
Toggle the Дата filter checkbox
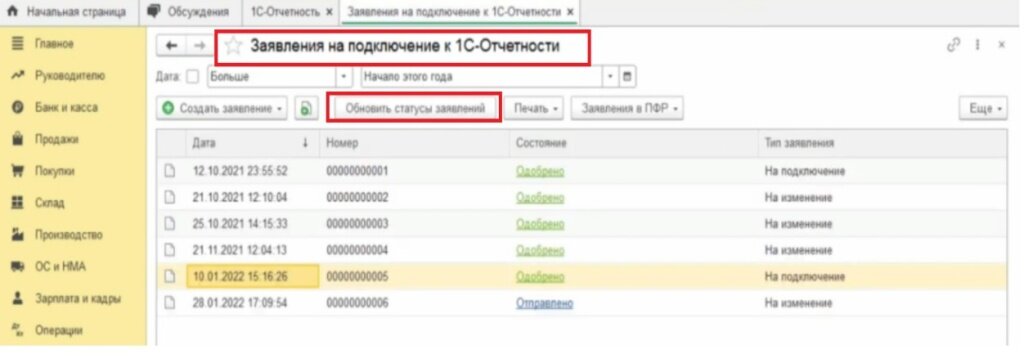pyautogui.click(x=192, y=77)
